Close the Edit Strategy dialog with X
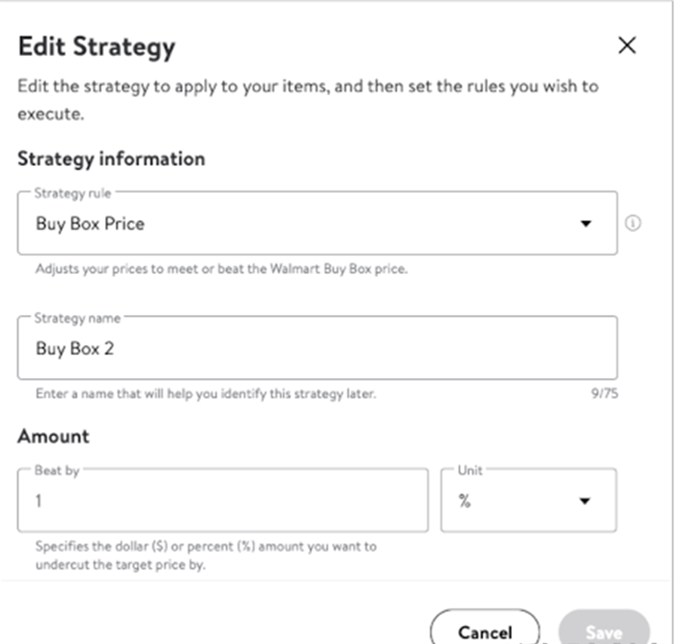This screenshot has width=676, height=644. pyautogui.click(x=627, y=45)
